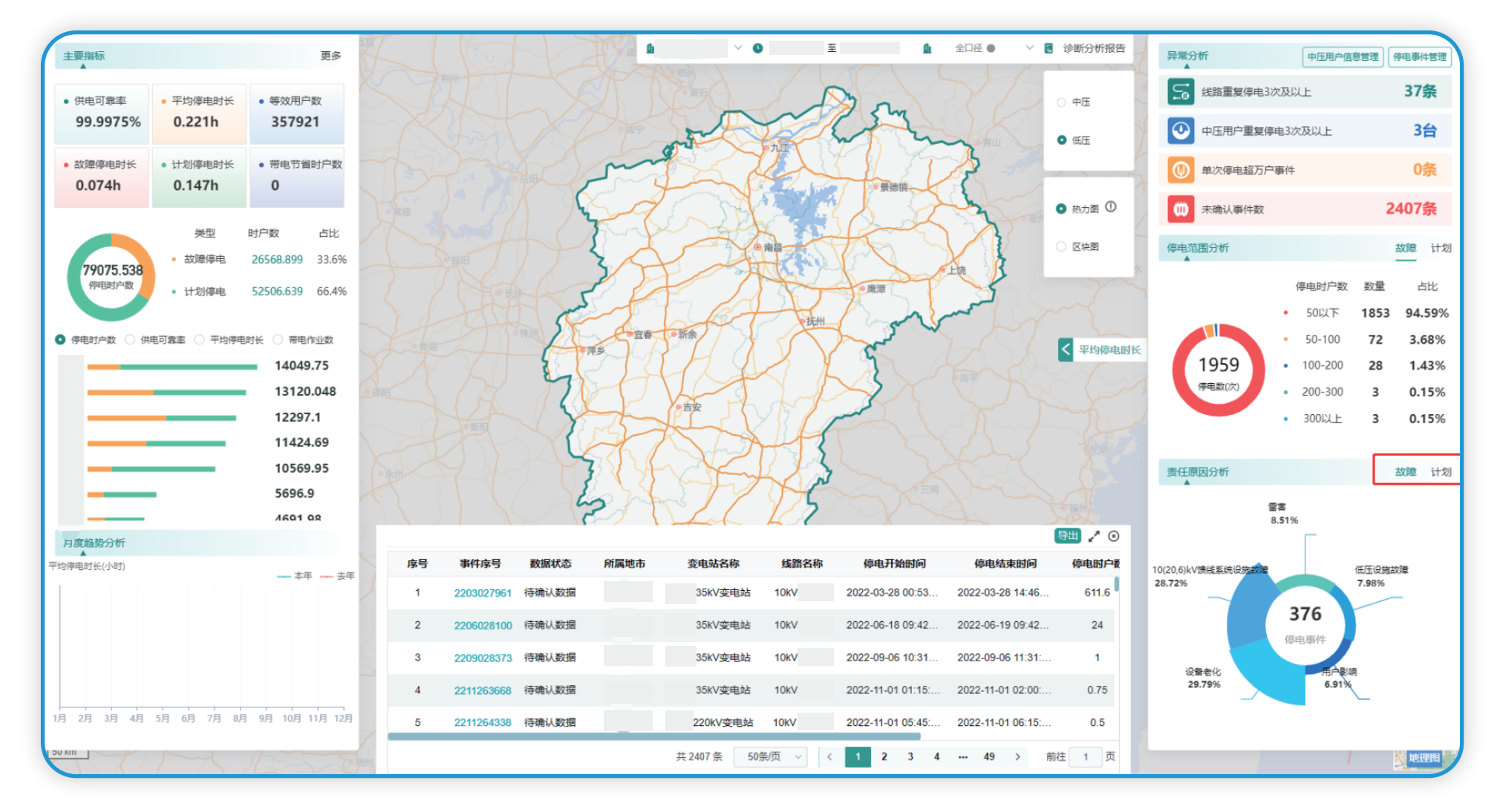Click the 带电节省时户数 card
This screenshot has height=812, width=1500.
(x=297, y=177)
